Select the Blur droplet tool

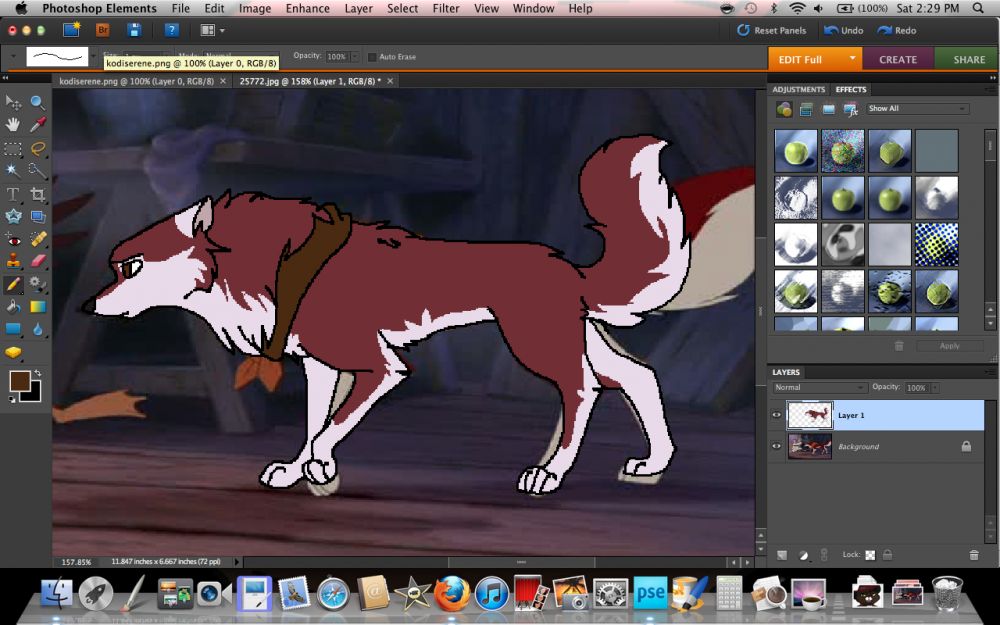coord(38,329)
